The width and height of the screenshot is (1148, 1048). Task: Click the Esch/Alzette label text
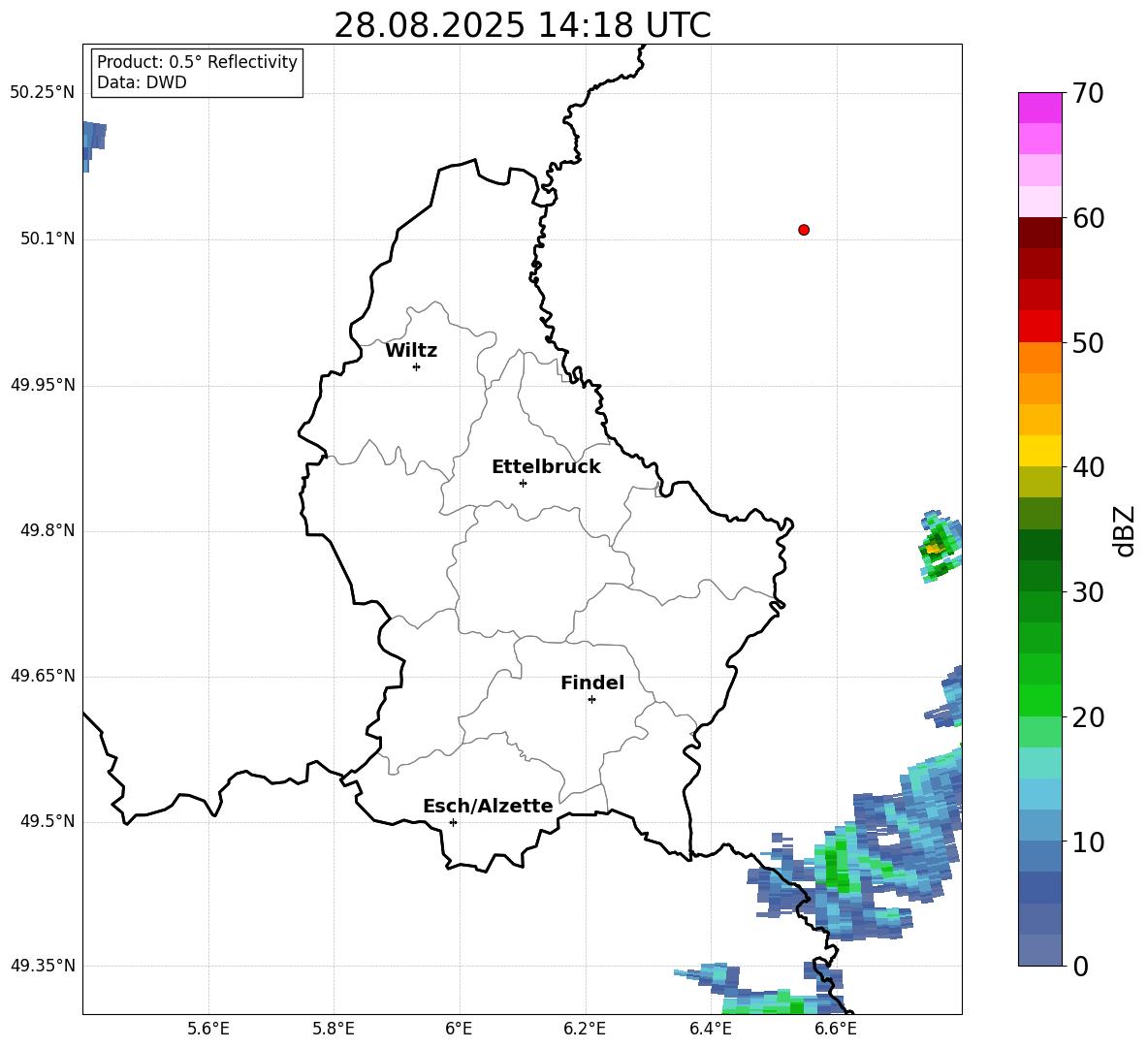point(488,807)
